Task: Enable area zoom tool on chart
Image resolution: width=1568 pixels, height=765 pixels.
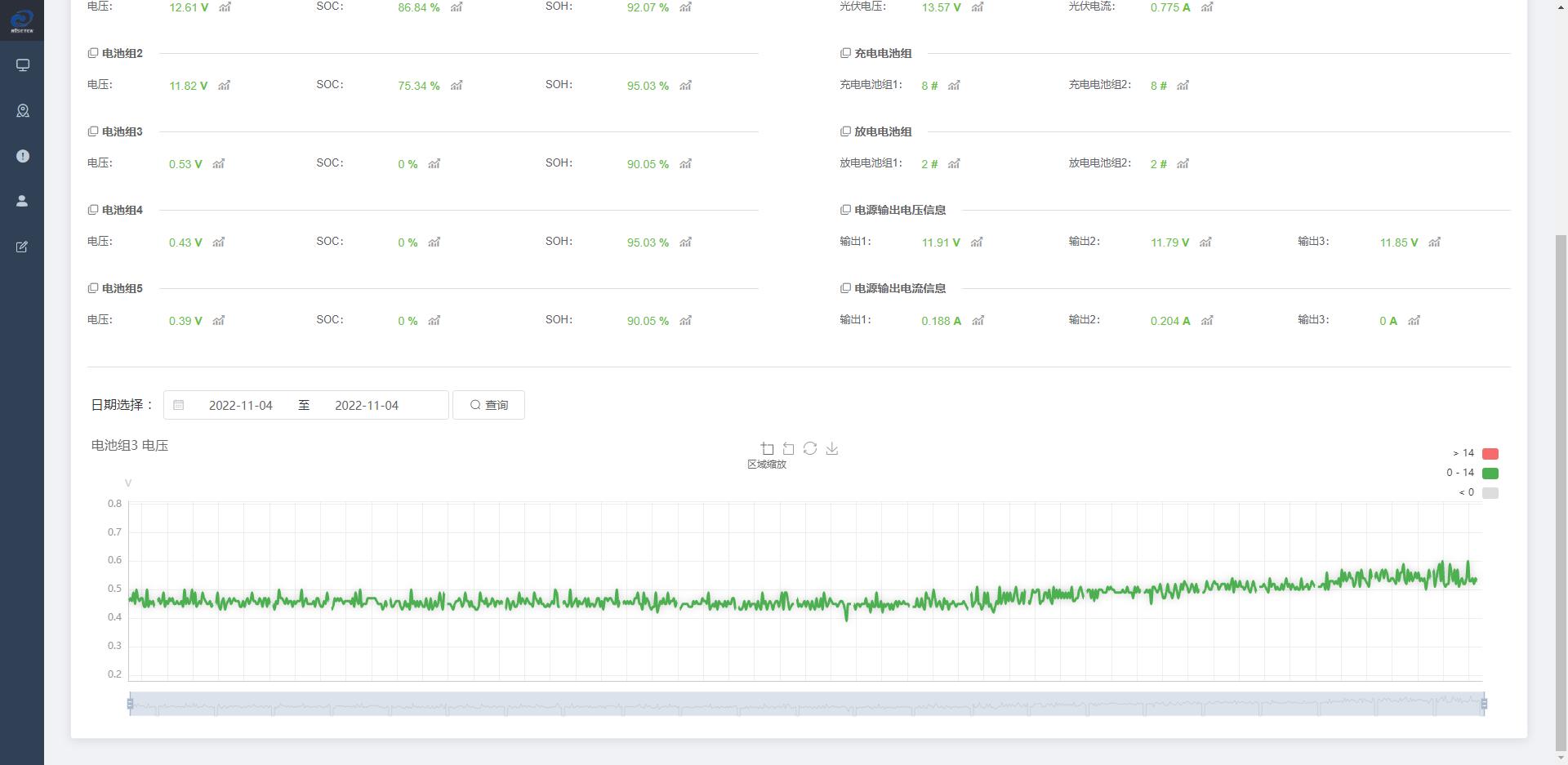Action: [767, 449]
